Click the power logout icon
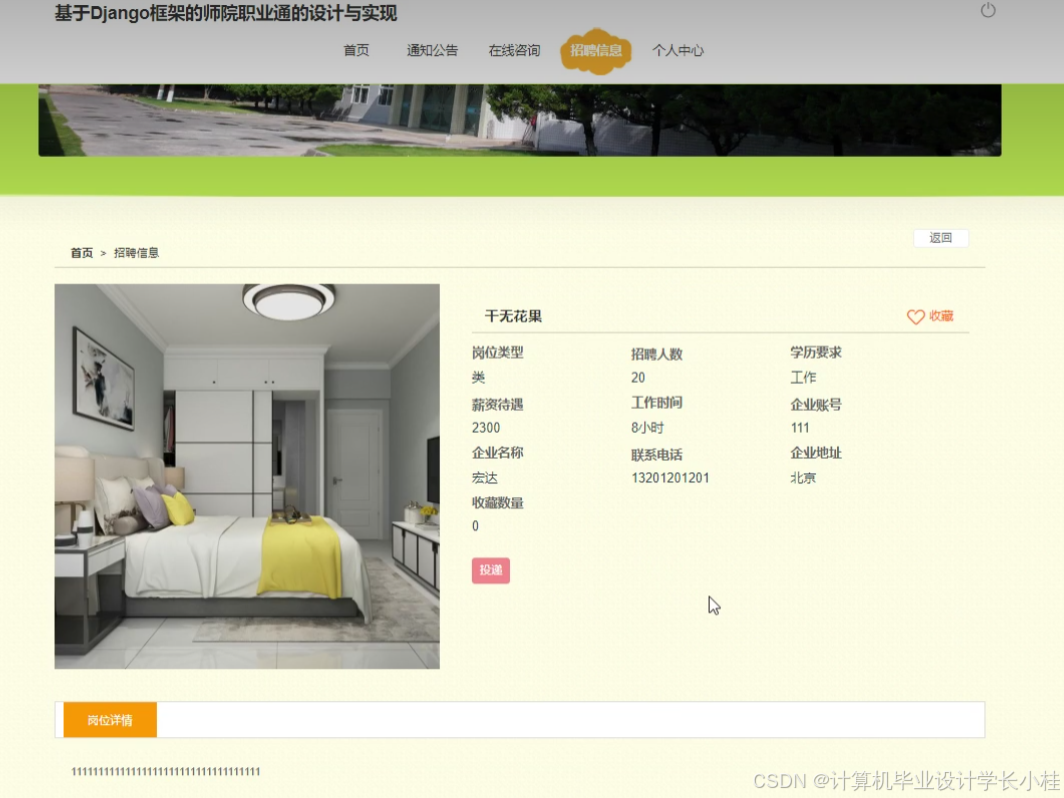The image size is (1064, 798). 988,10
